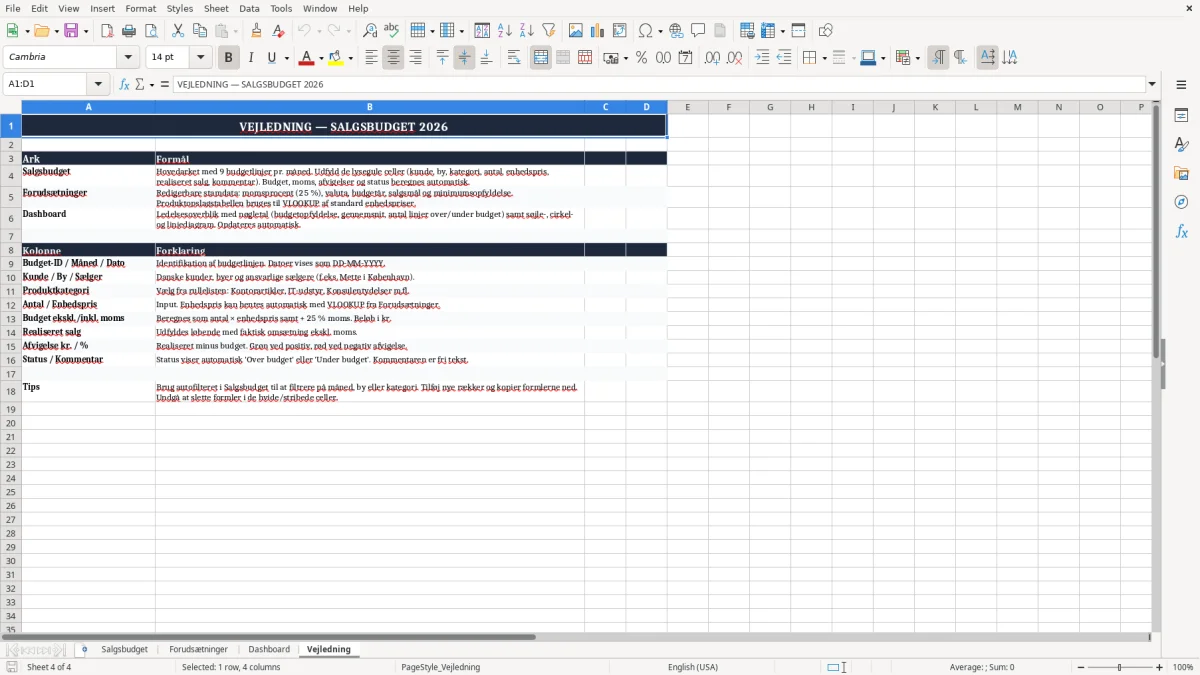Open the Sheet menu
Viewport: 1200px width, 675px height.
click(x=216, y=8)
